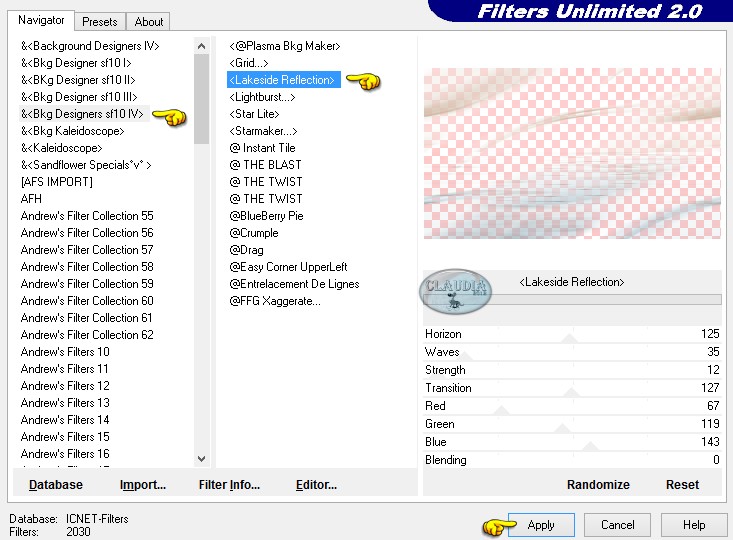This screenshot has height=540, width=733.
Task: Choose the @ THE BLAST filter
Action: [x=265, y=165]
